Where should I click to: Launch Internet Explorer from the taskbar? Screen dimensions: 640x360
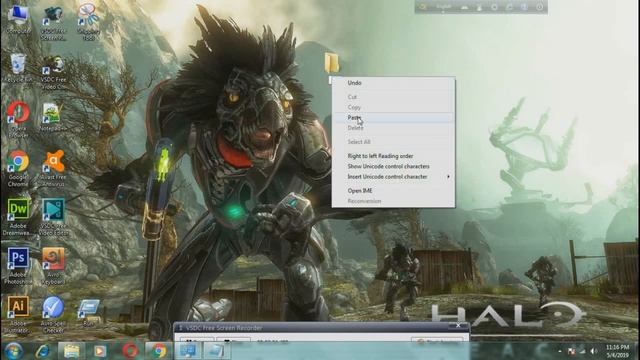click(42, 351)
